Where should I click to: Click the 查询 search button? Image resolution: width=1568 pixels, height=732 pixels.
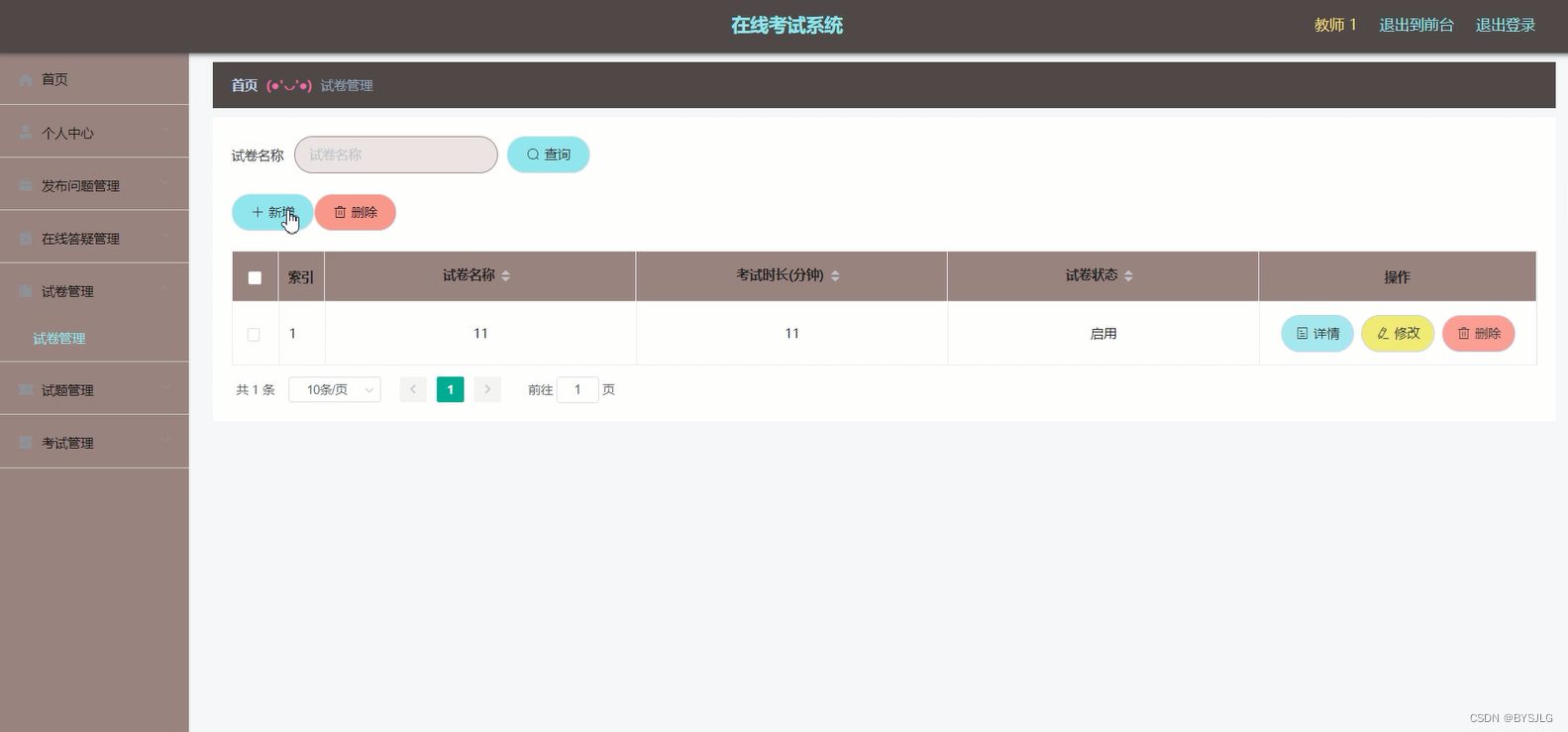(548, 155)
